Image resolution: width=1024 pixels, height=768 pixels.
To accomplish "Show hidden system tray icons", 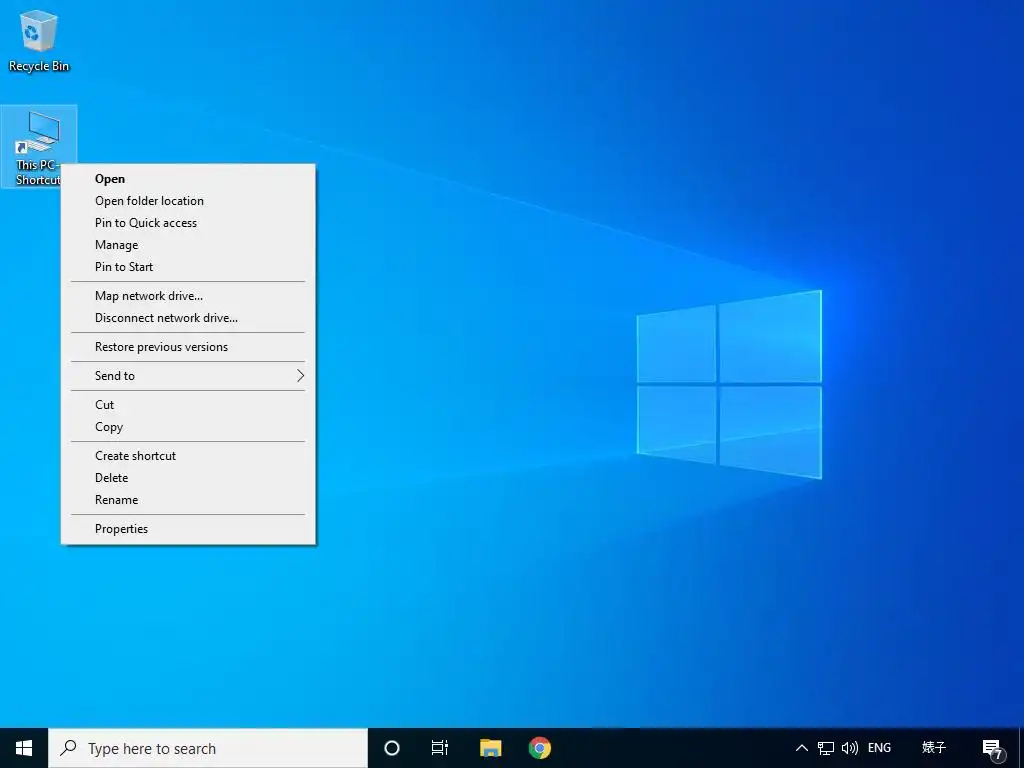I will click(801, 748).
